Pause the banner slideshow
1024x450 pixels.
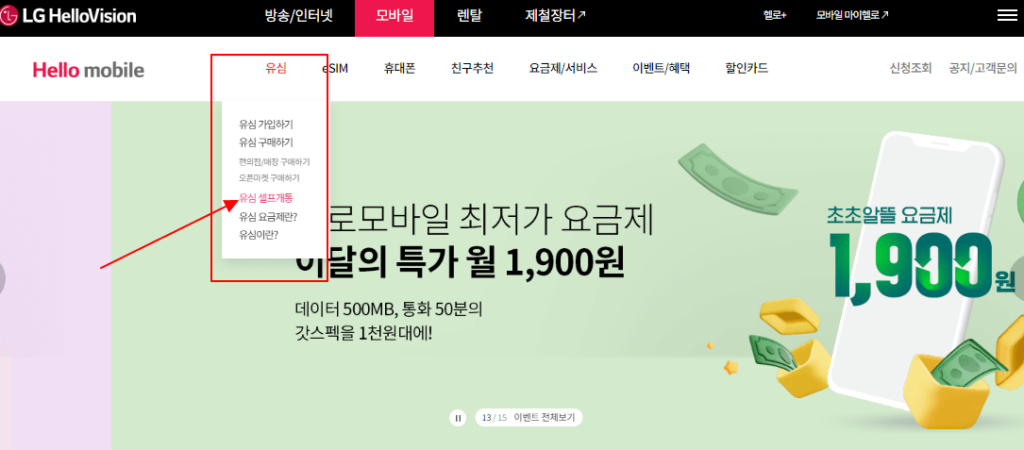[x=458, y=418]
